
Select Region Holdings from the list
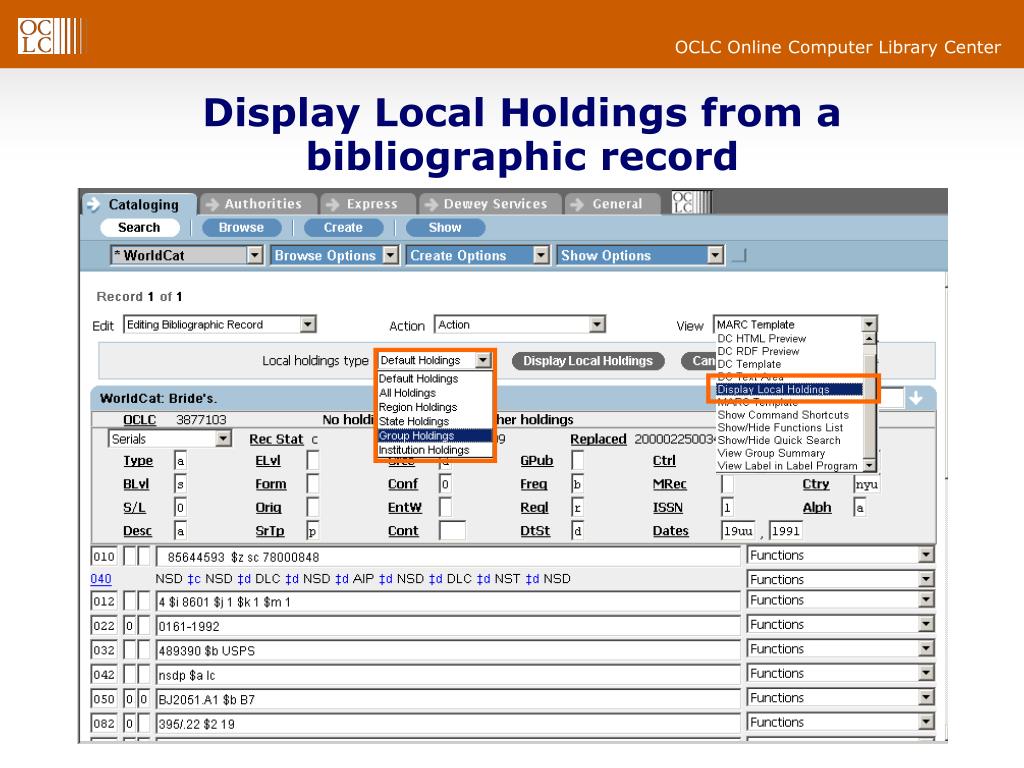click(418, 407)
